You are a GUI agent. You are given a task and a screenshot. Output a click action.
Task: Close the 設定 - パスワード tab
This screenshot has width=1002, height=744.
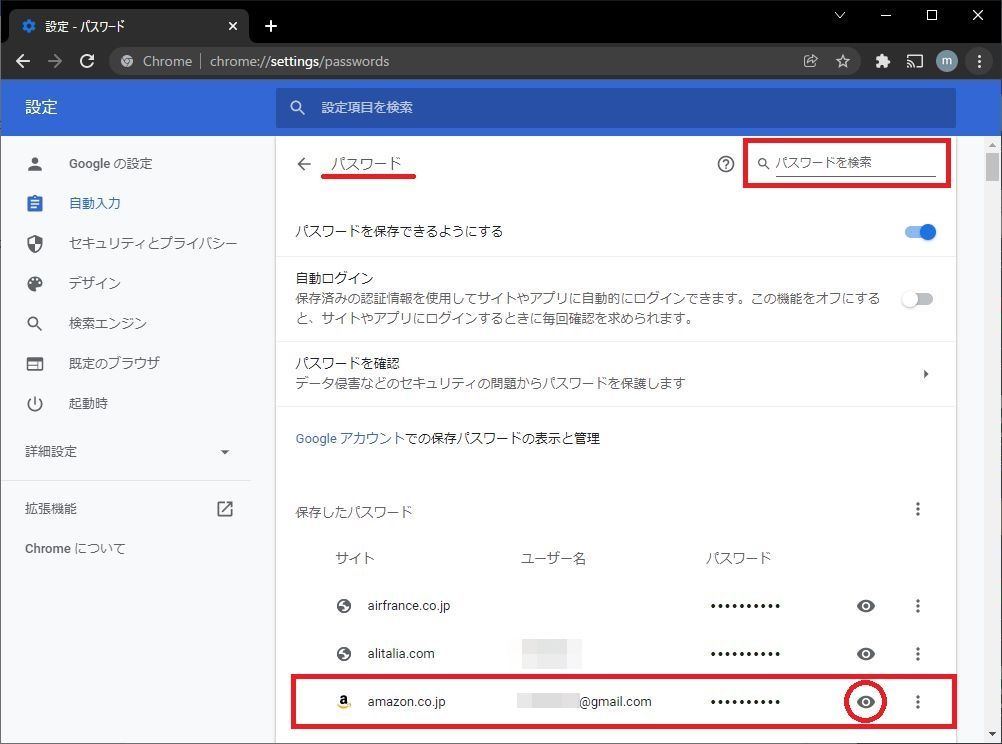[233, 26]
